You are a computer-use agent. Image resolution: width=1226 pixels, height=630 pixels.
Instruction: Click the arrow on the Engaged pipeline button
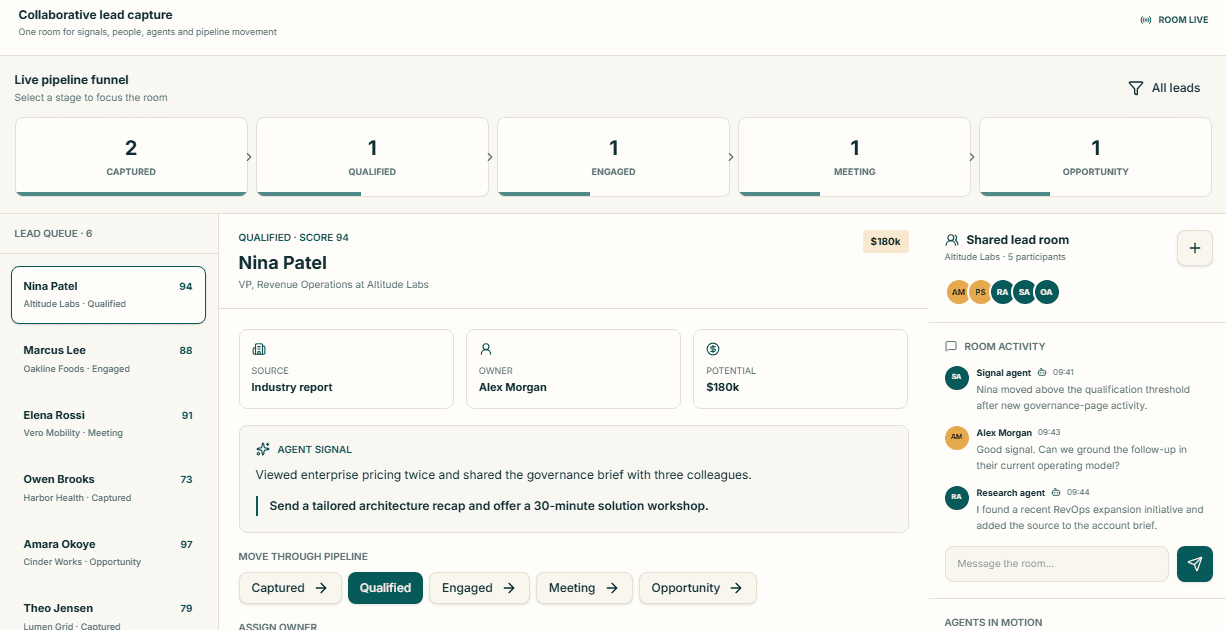(x=509, y=588)
